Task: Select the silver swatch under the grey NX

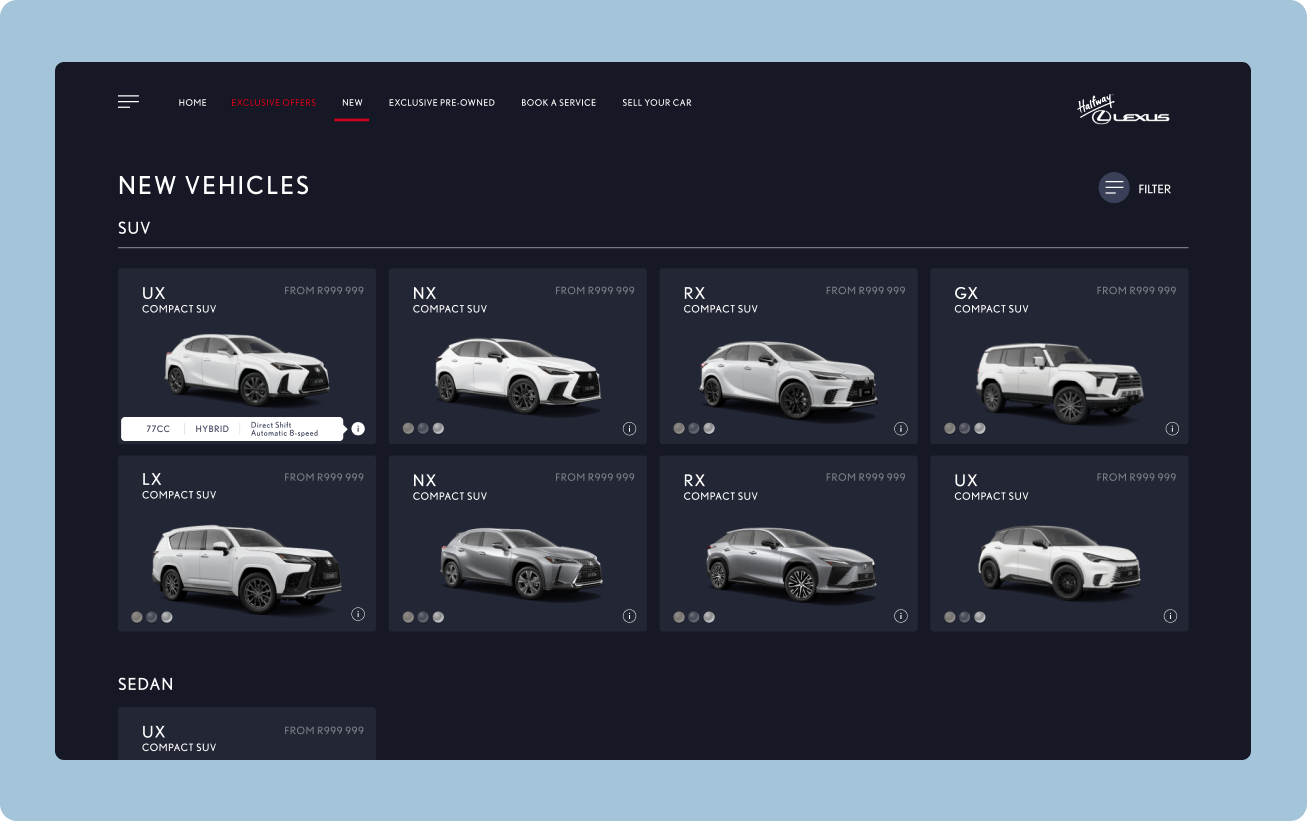Action: 438,617
